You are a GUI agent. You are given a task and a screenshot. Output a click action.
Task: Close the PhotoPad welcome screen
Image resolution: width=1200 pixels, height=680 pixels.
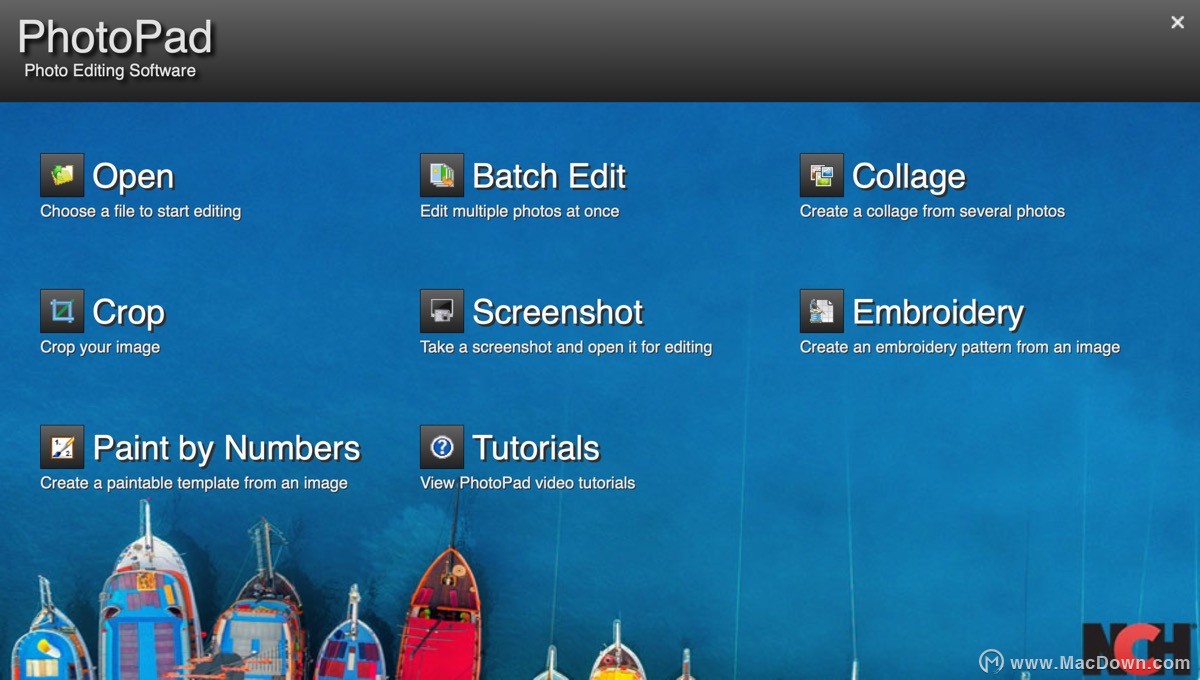[1177, 22]
